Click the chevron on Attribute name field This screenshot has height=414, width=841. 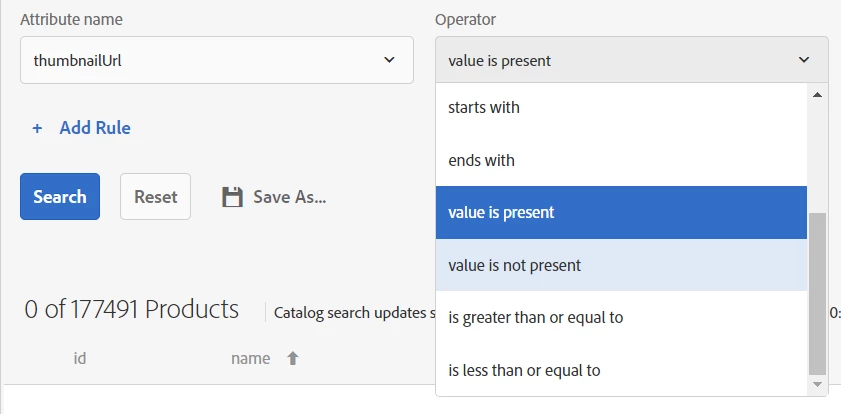pyautogui.click(x=390, y=60)
